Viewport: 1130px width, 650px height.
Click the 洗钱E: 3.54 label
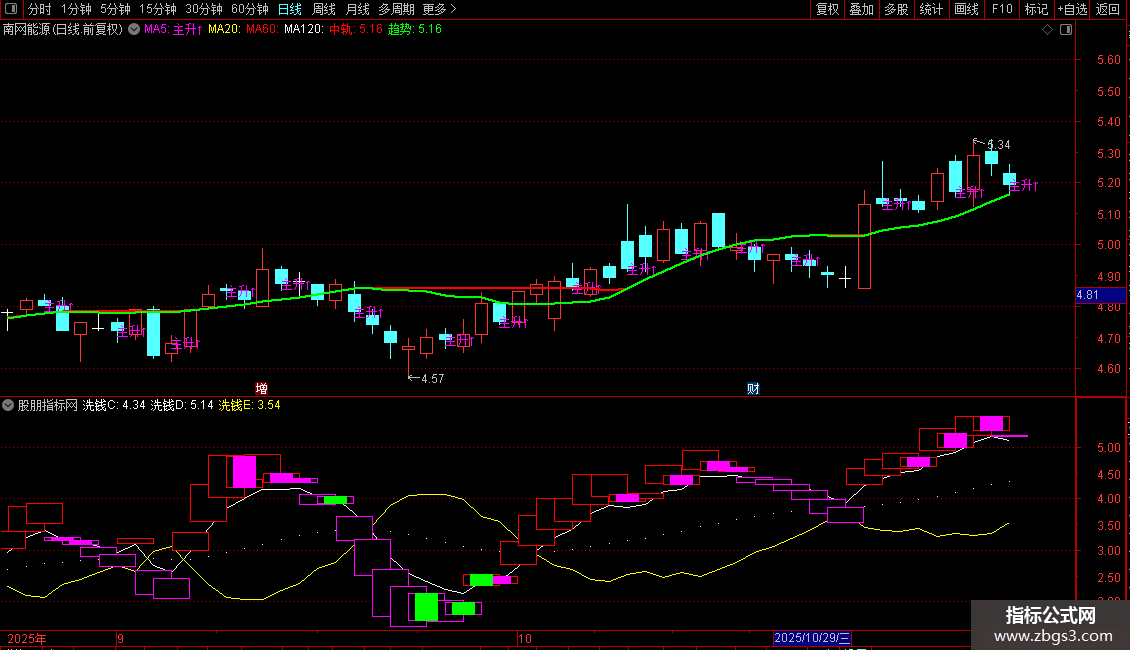[249, 405]
